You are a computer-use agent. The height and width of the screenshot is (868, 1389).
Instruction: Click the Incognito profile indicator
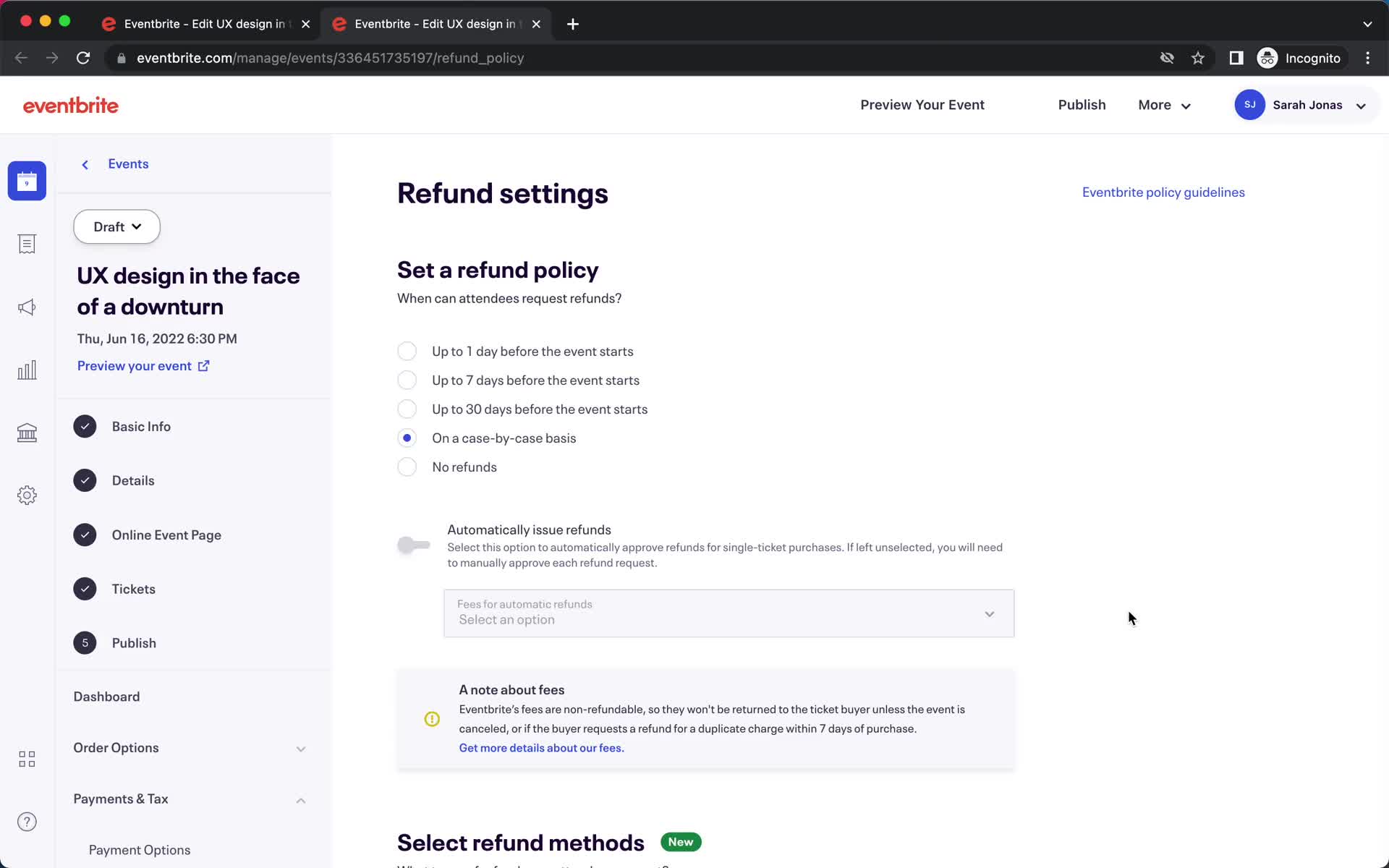1299,58
